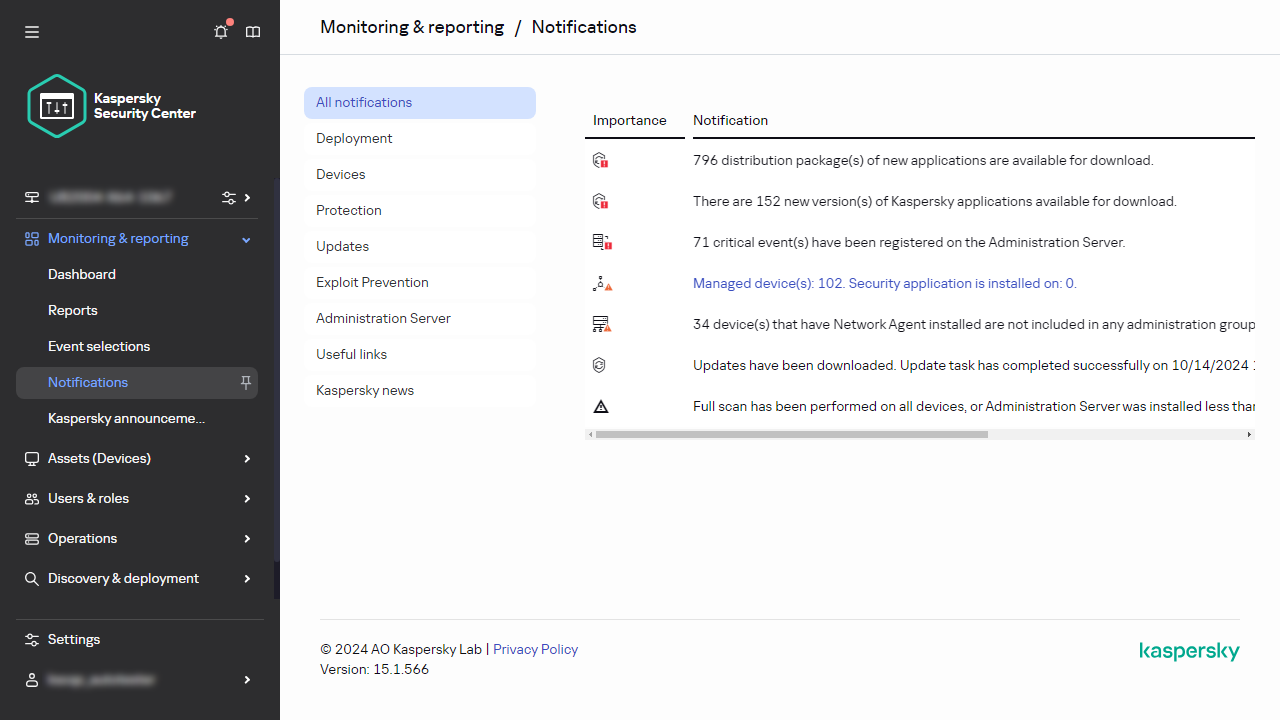Open the Privacy Policy link
This screenshot has height=720, width=1280.
[x=535, y=649]
